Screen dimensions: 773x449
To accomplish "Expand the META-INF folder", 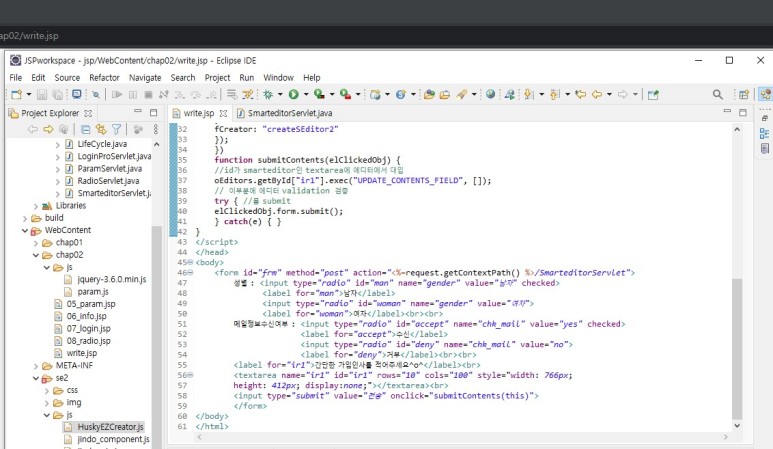I will click(35, 366).
